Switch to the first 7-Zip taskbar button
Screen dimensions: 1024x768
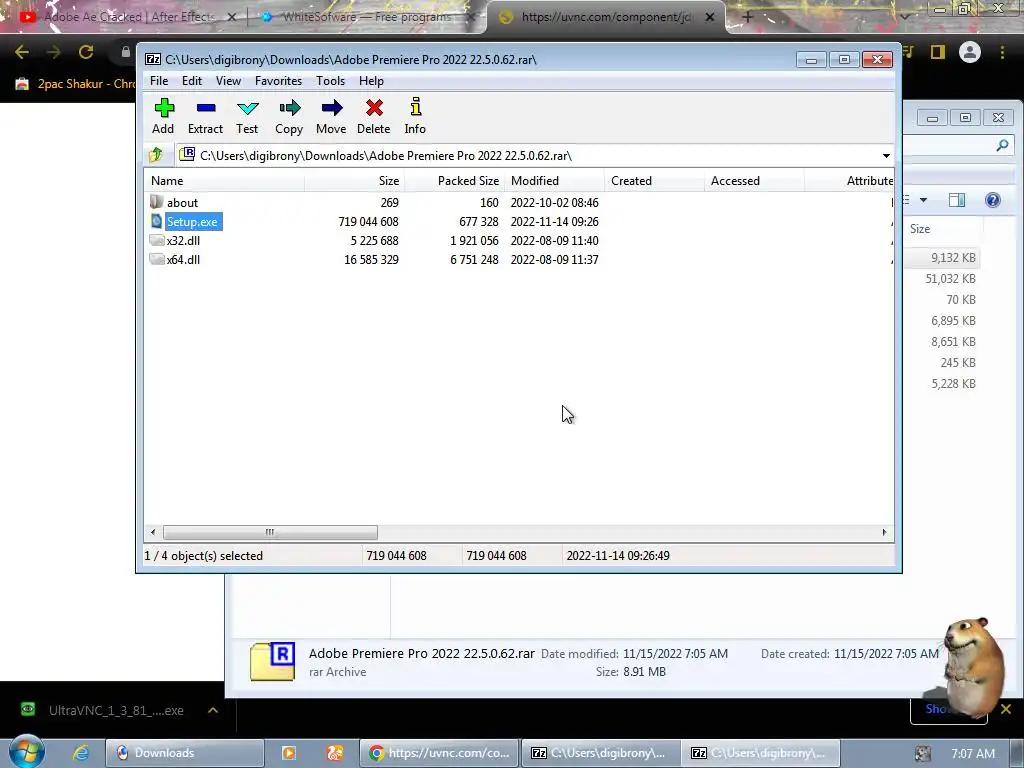point(600,753)
